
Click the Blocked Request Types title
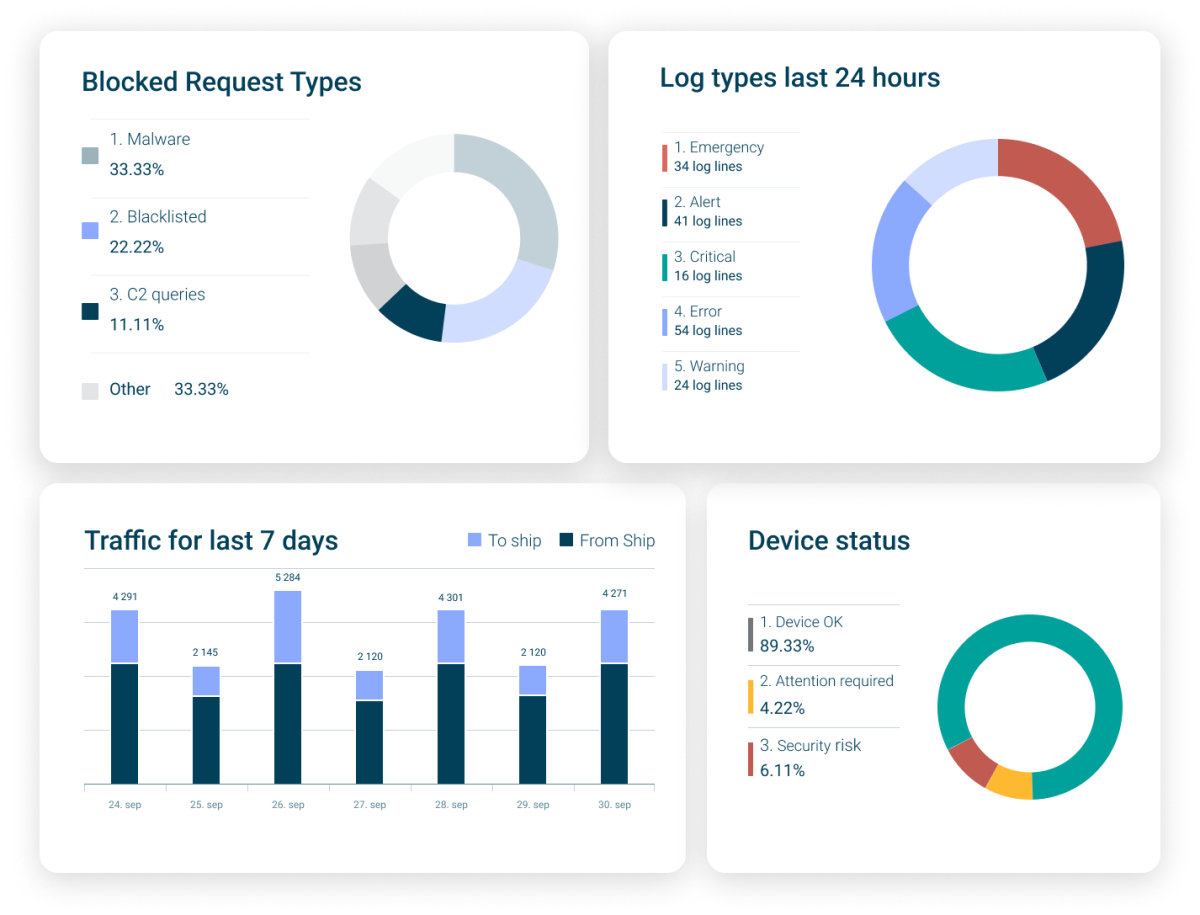pos(221,82)
